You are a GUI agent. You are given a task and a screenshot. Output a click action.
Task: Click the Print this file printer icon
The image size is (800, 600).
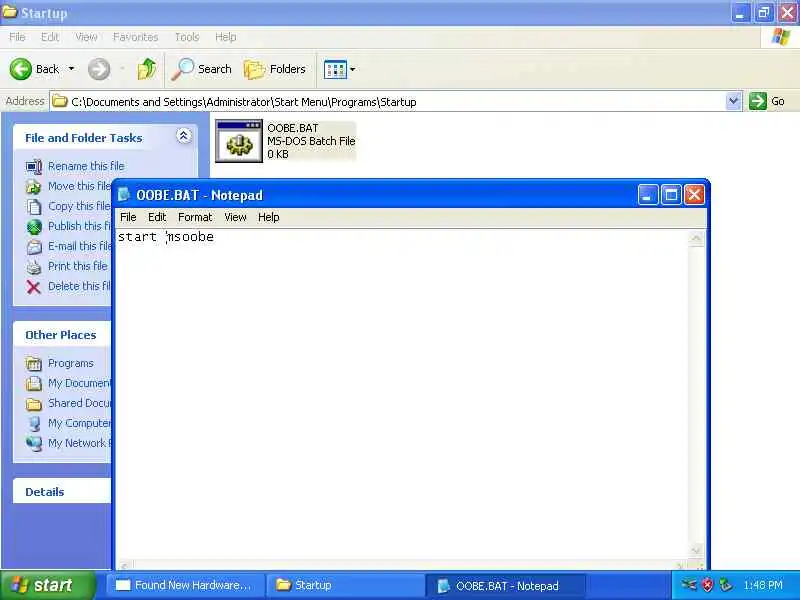[x=34, y=267]
